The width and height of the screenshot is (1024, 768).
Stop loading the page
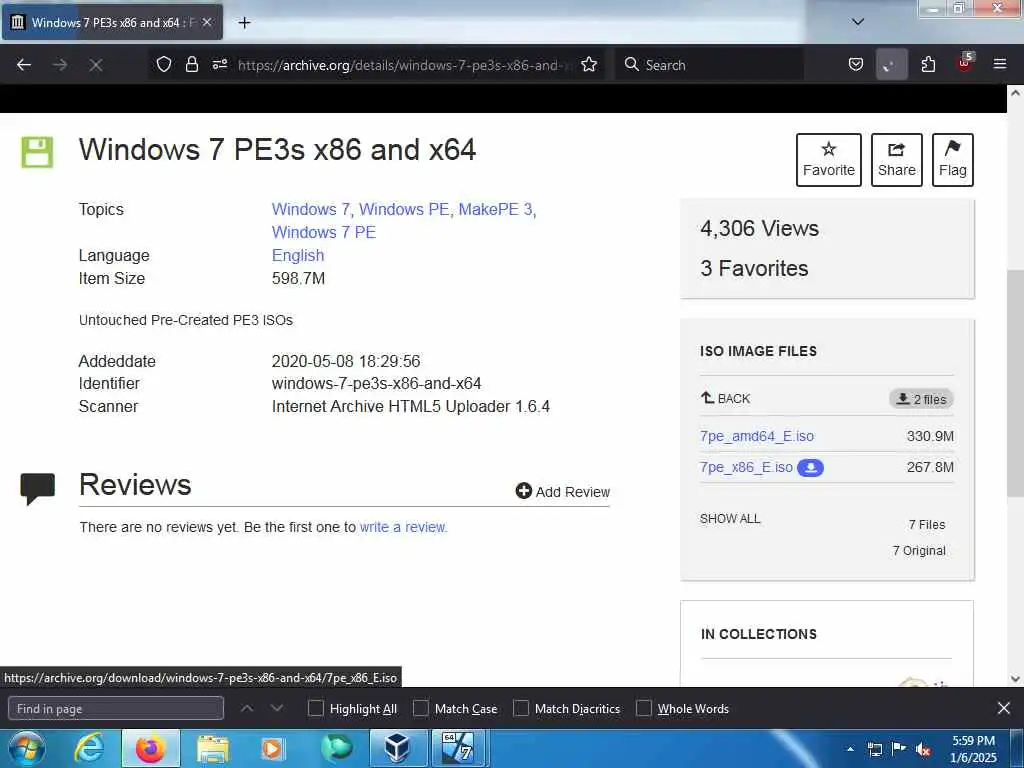point(95,65)
